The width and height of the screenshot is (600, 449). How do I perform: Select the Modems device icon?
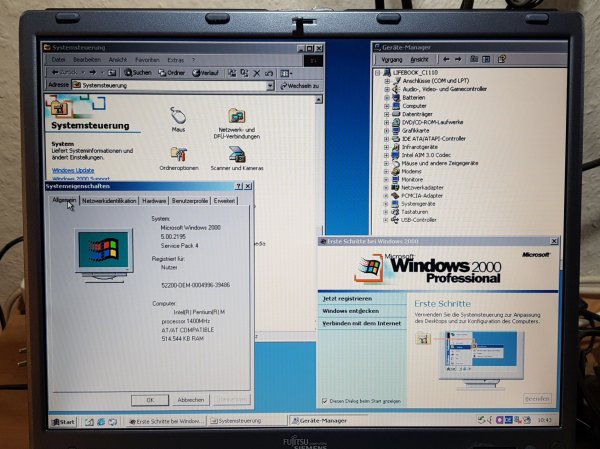396,171
